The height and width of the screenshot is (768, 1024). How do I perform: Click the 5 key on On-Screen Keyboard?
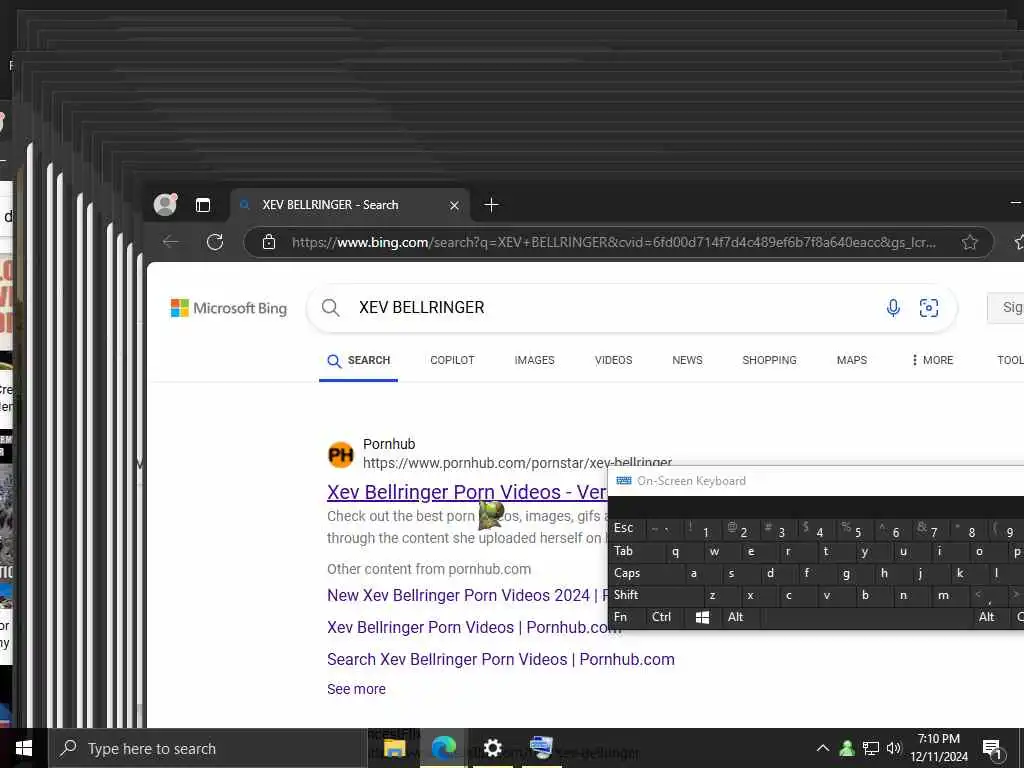(854, 530)
